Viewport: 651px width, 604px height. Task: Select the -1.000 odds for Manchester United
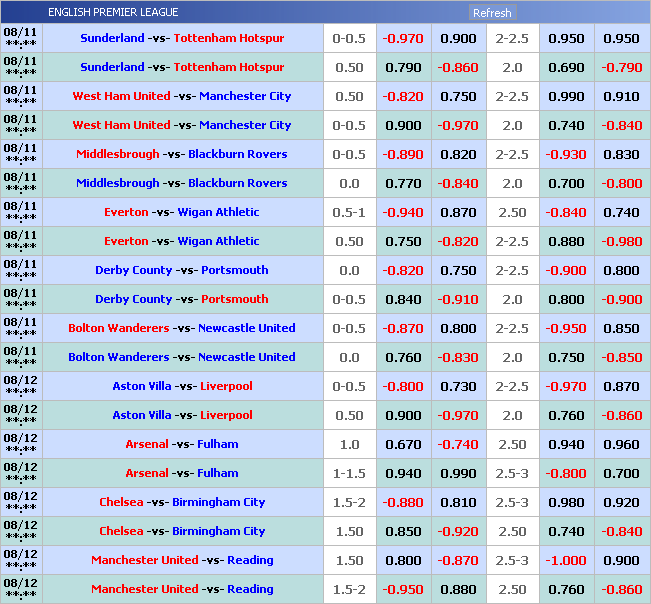click(x=566, y=560)
